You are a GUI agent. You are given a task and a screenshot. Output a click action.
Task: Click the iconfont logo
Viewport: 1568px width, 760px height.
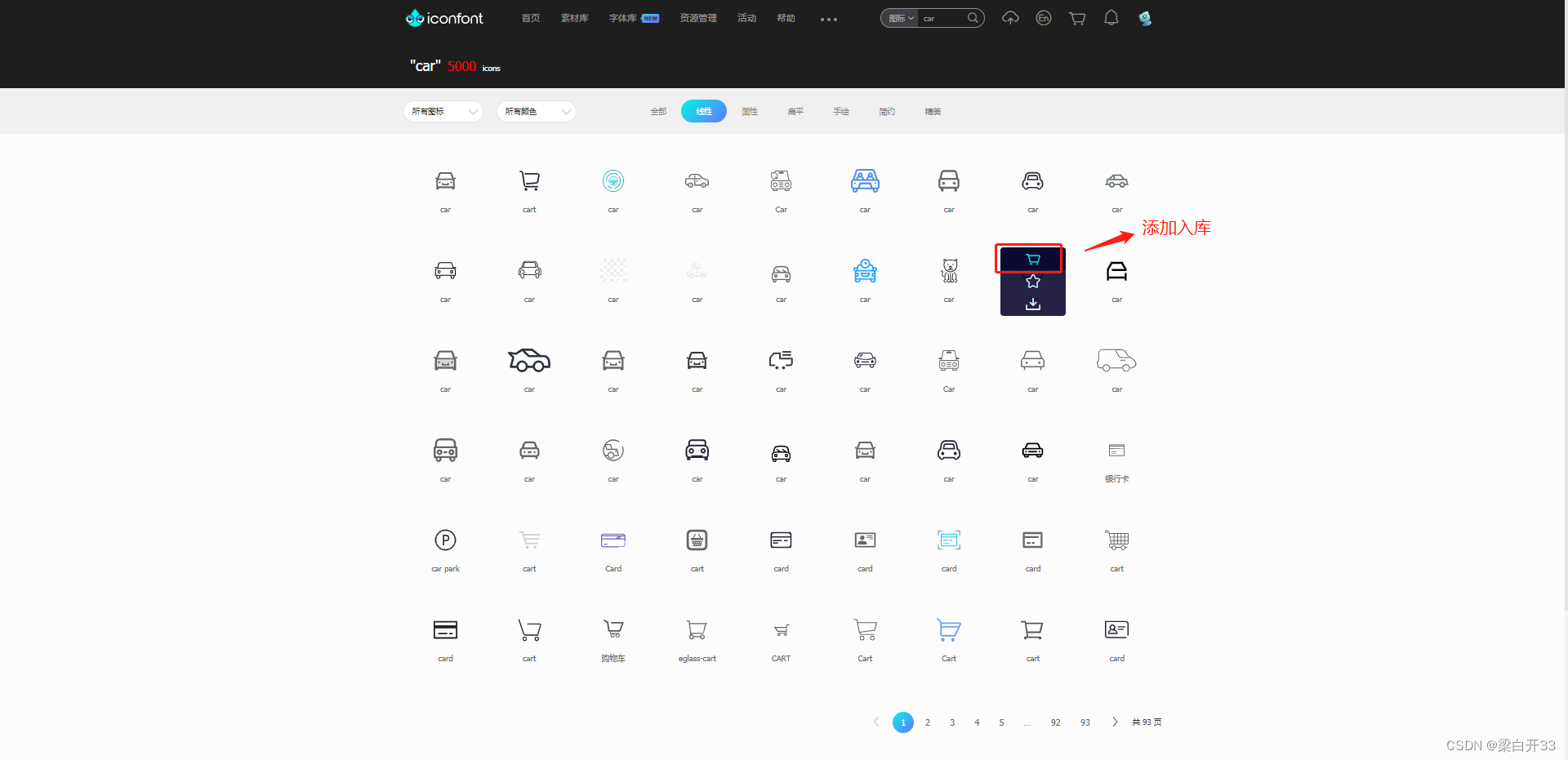click(x=443, y=17)
